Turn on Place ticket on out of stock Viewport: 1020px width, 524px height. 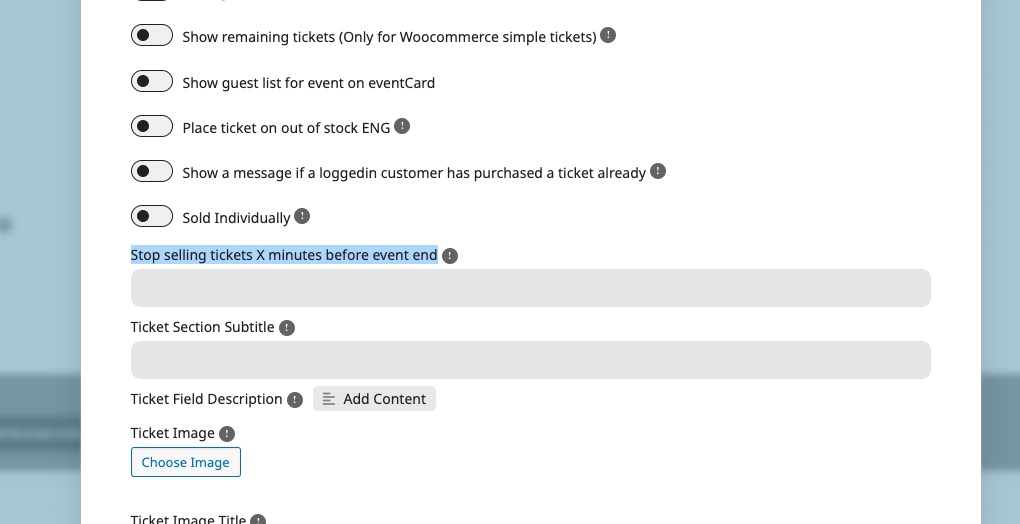(x=152, y=126)
